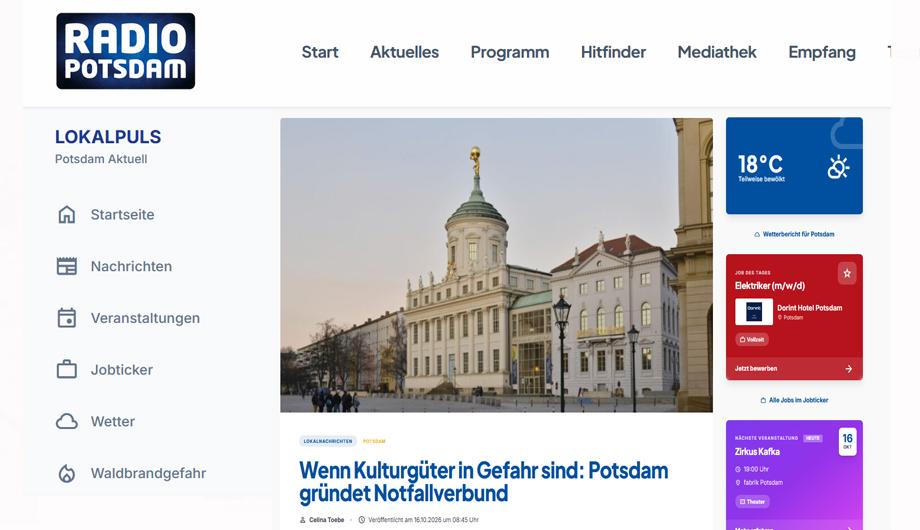The image size is (920, 530).
Task: Click the 19:00 Uhr event time
Action: [752, 469]
